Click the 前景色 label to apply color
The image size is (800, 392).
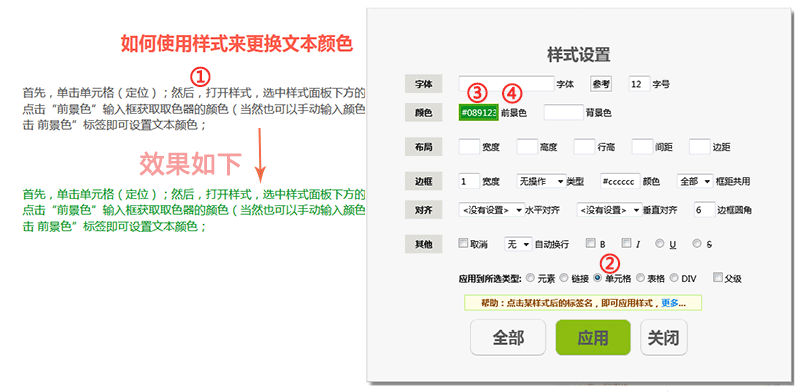click(x=513, y=113)
